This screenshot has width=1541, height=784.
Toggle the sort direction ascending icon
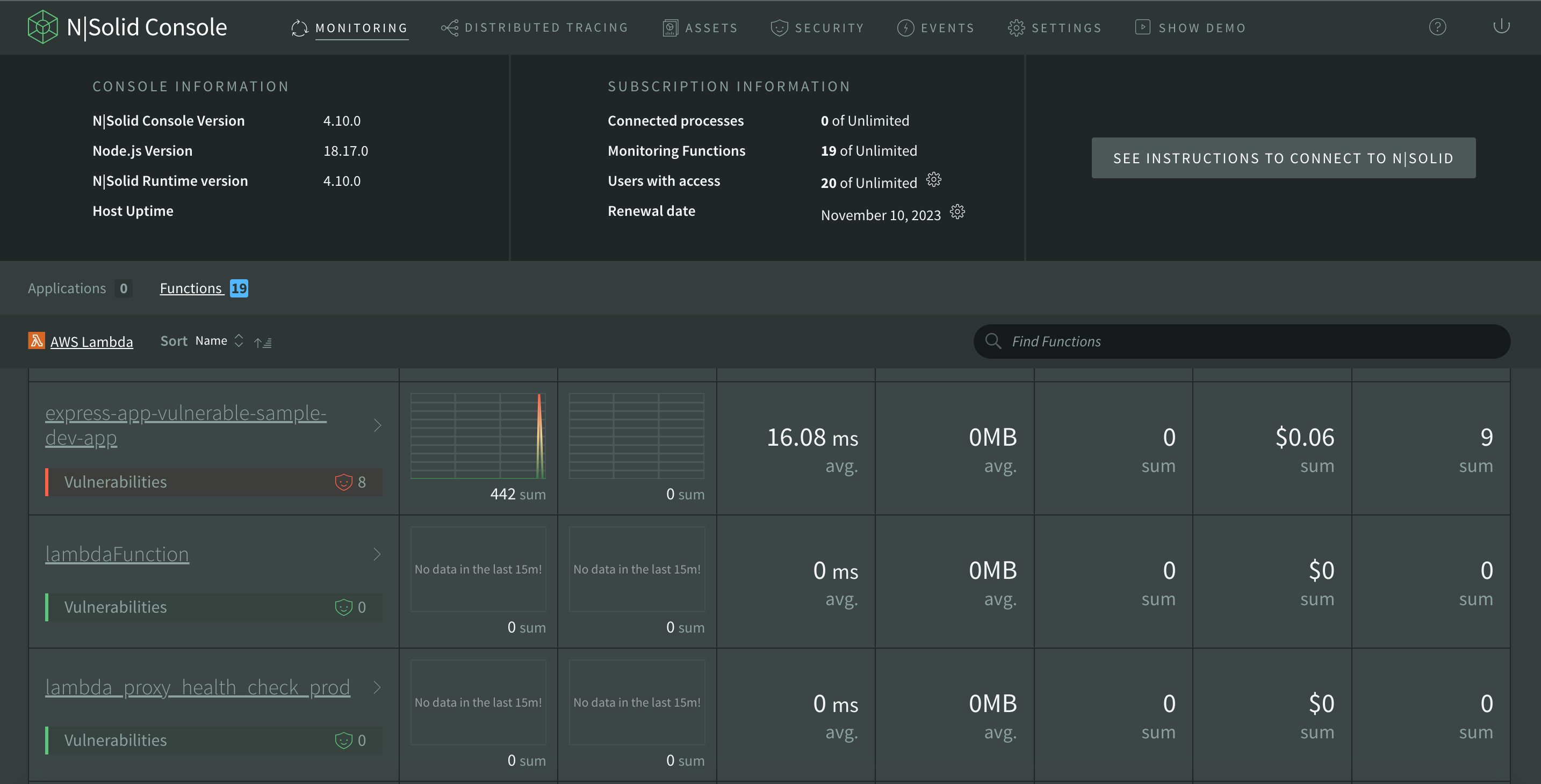point(263,342)
